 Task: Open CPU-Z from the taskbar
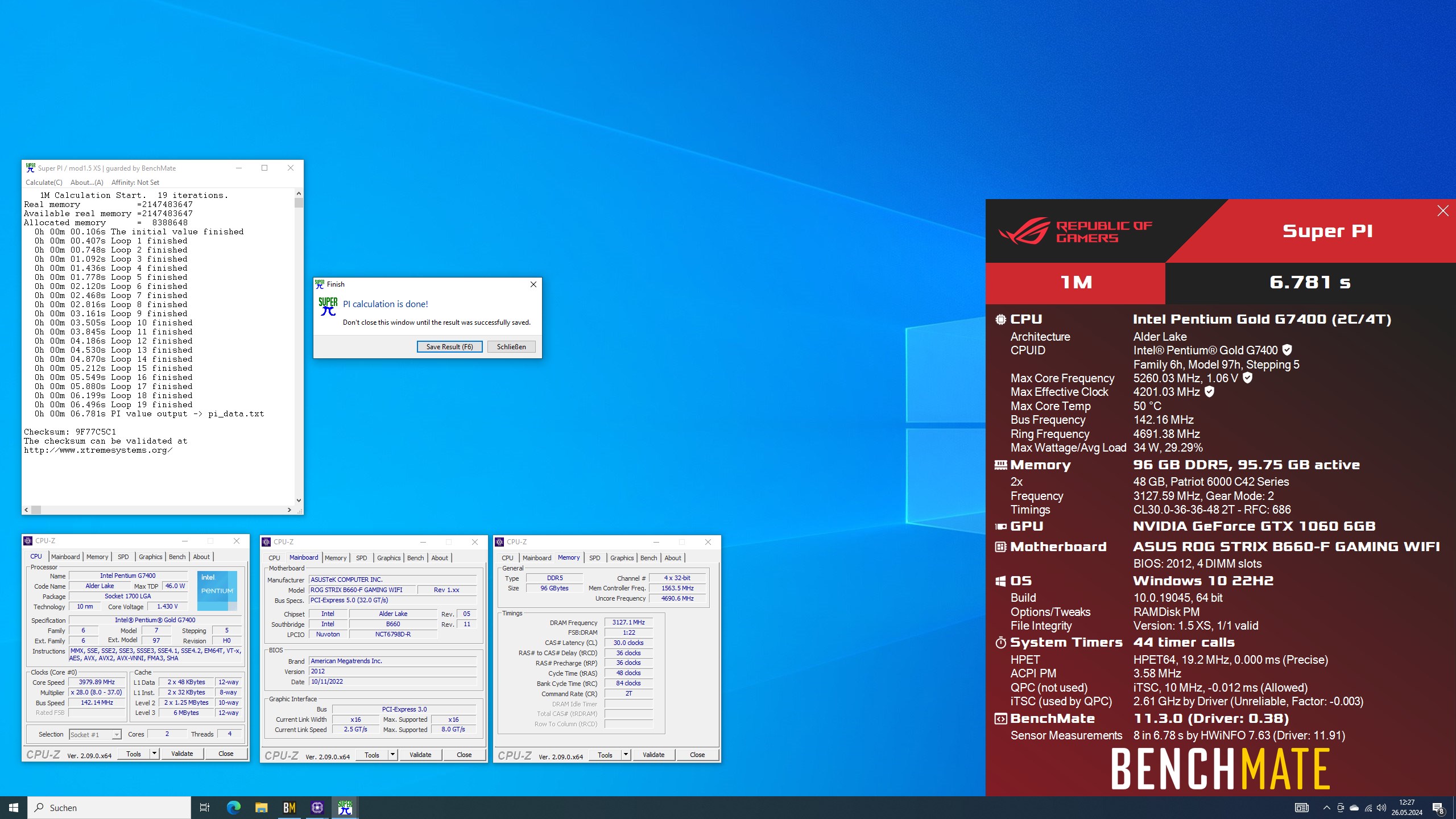[x=317, y=808]
